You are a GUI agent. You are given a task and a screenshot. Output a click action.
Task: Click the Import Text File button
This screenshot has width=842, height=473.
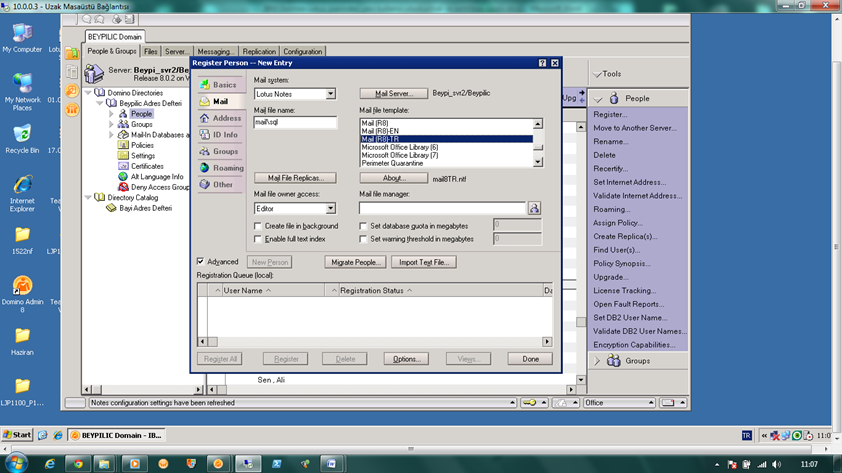(x=424, y=262)
